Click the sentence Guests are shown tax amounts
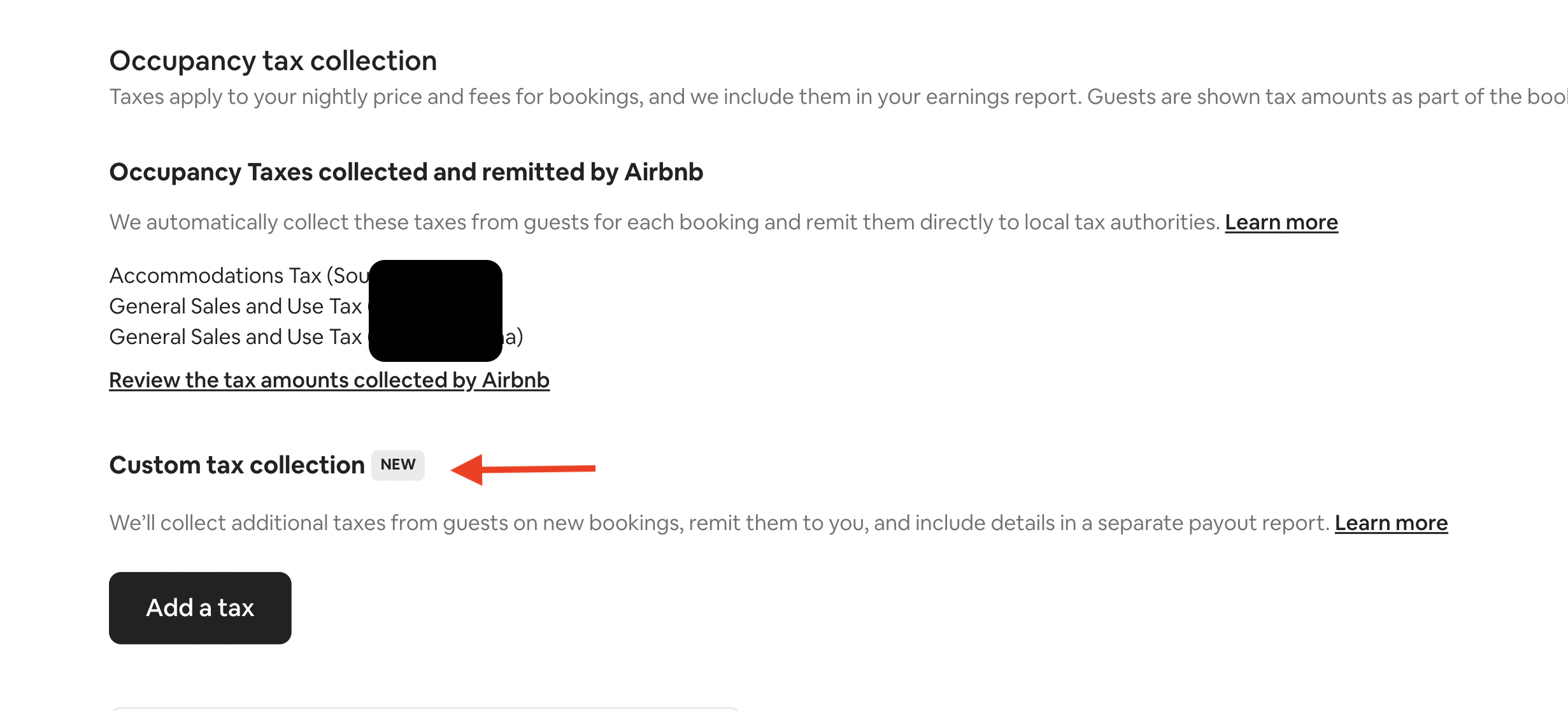Screen dimensions: 1568x711 click(1325, 97)
